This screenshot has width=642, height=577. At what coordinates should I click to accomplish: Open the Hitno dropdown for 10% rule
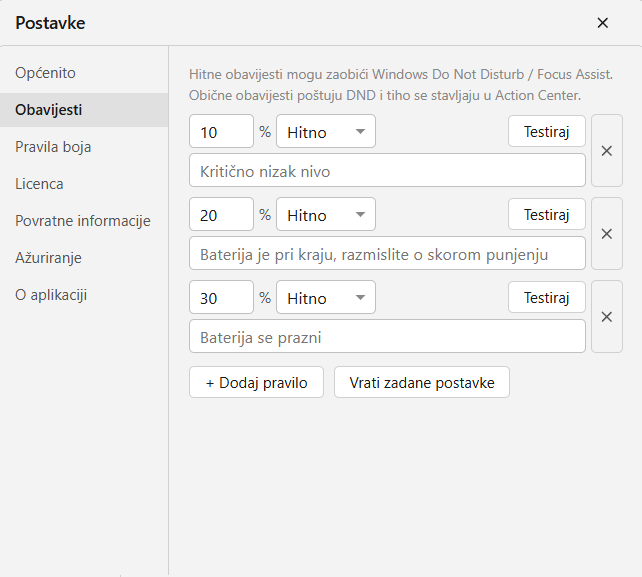[326, 131]
